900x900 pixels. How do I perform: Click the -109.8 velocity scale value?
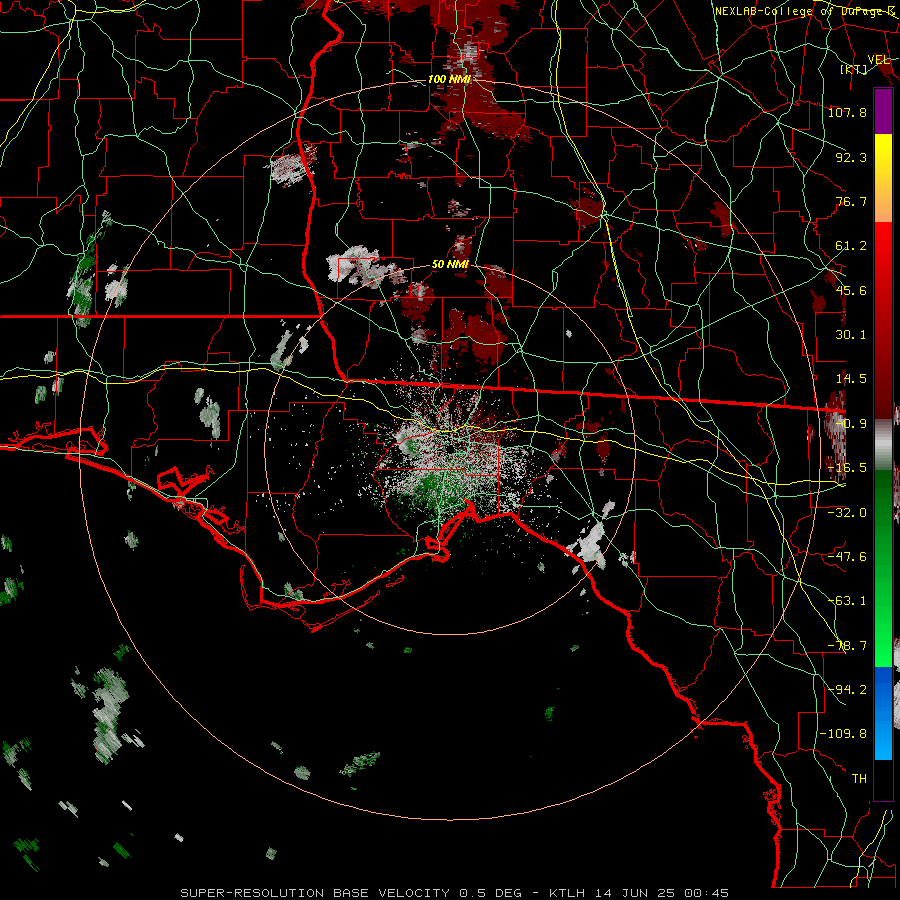(843, 734)
